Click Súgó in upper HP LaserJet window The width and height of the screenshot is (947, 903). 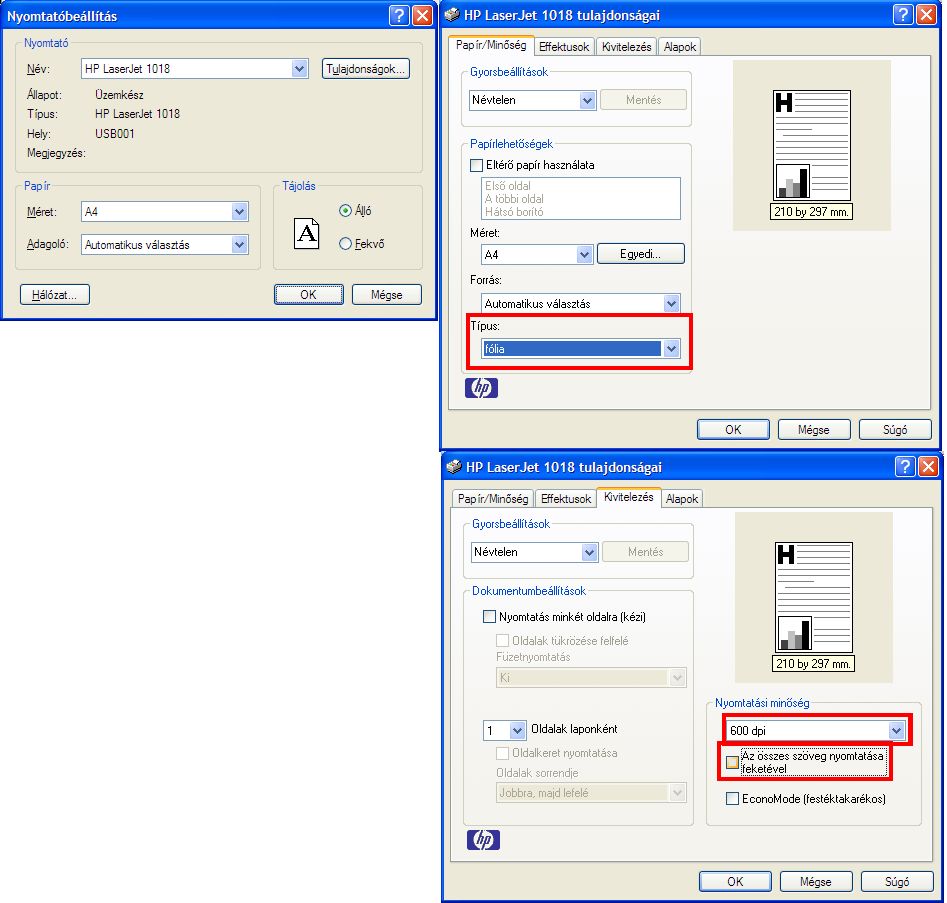(895, 429)
